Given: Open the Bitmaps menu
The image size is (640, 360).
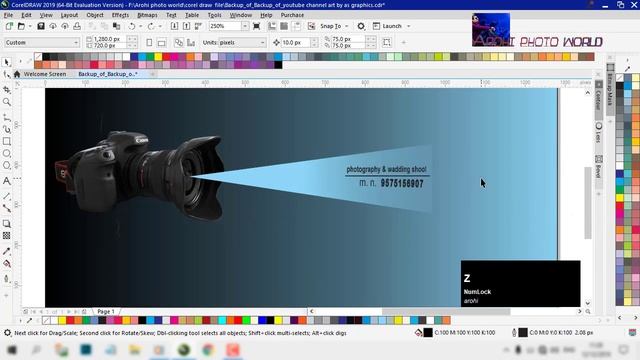Looking at the screenshot, I should click(147, 15).
